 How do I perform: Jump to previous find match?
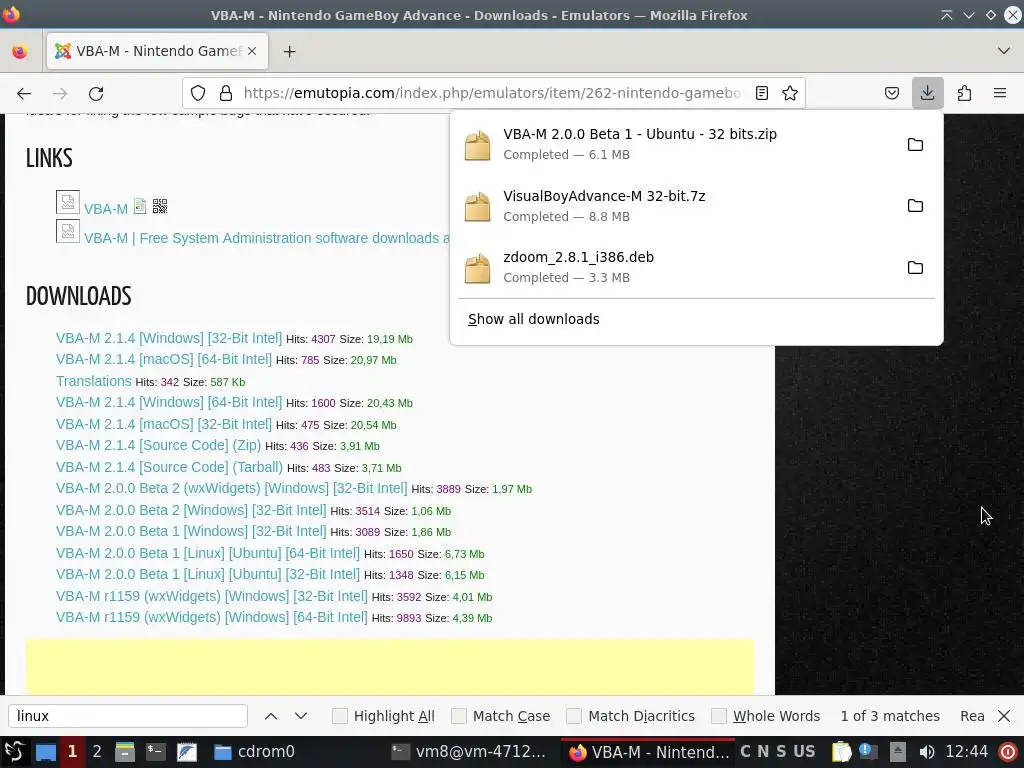271,716
